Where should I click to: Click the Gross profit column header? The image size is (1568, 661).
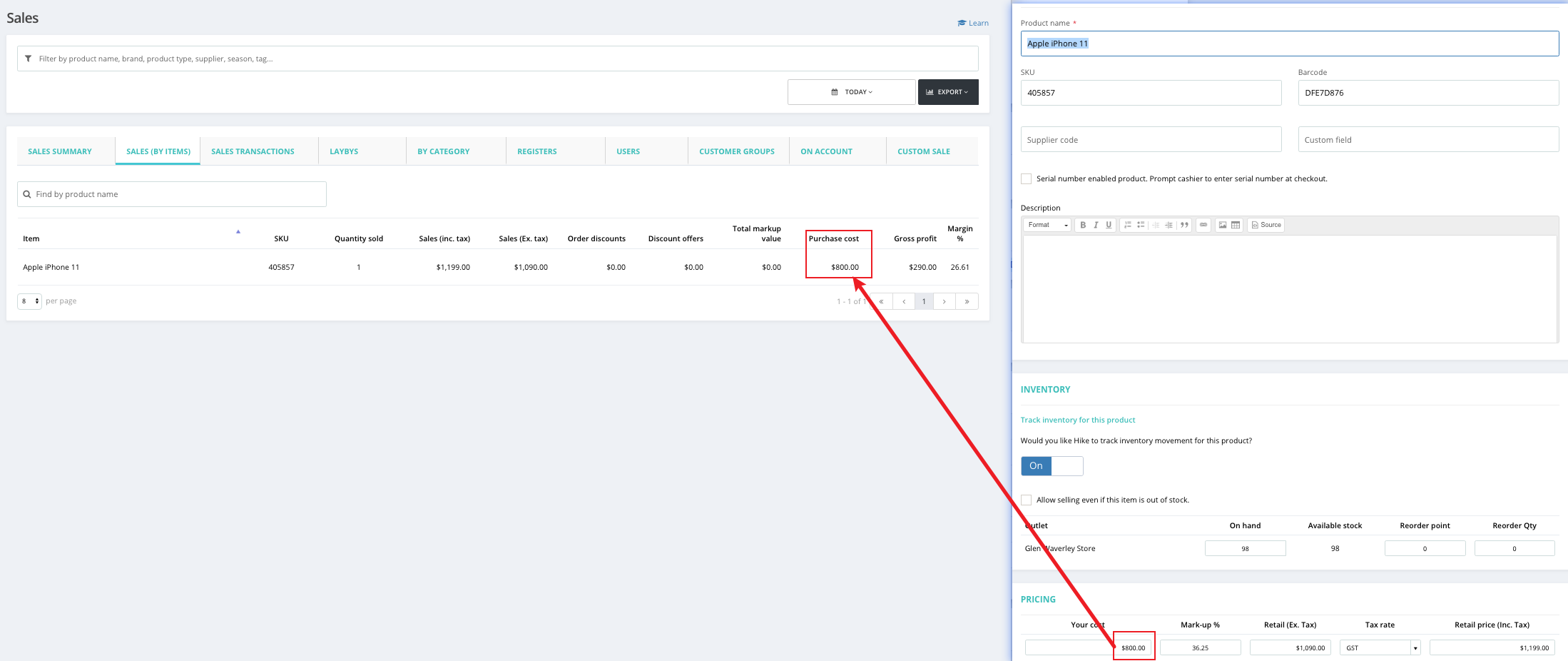point(915,238)
